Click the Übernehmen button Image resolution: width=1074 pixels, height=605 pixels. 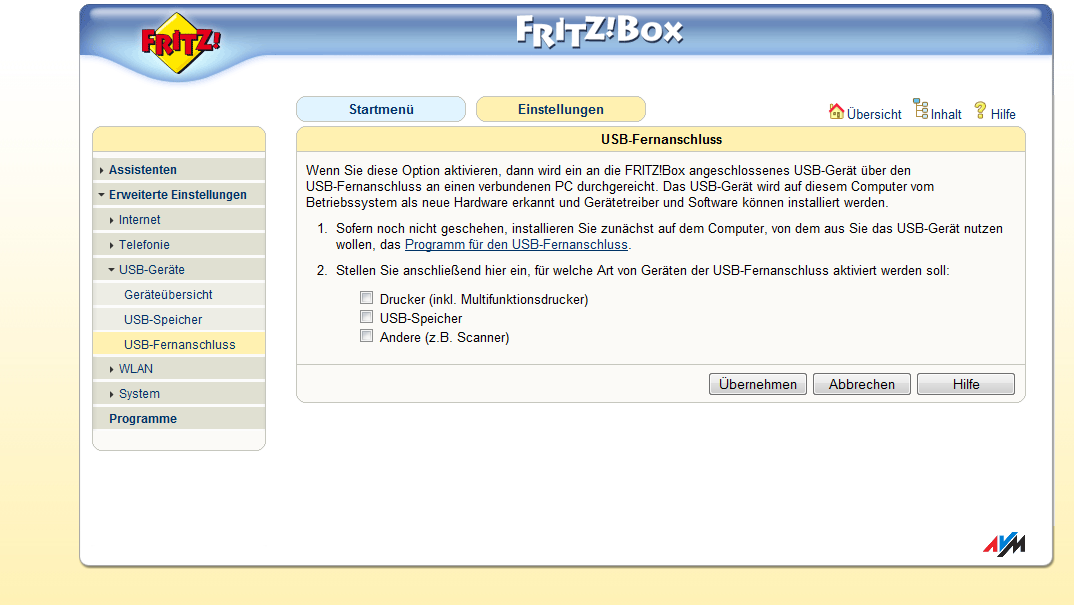tap(758, 384)
